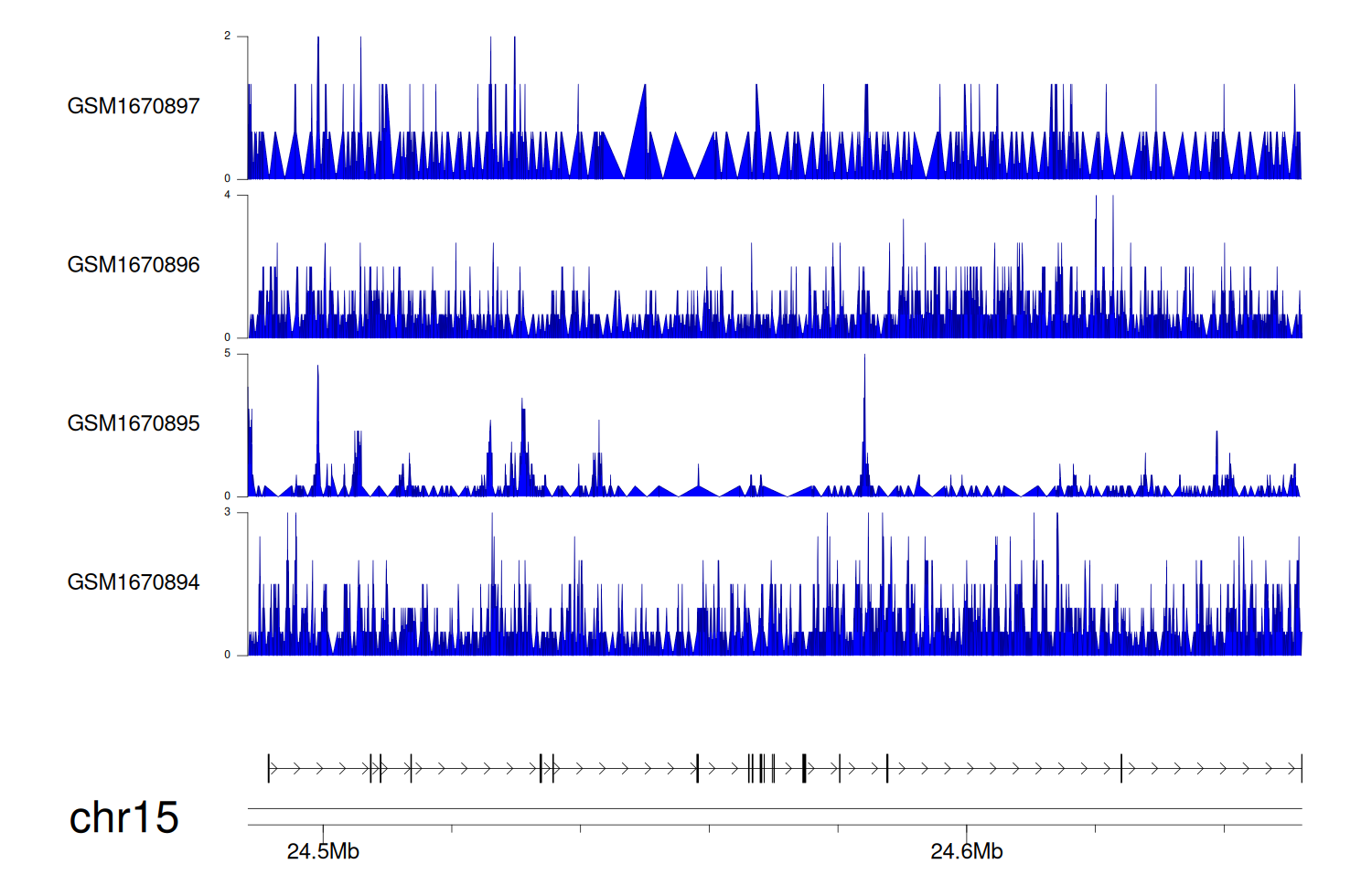Select the first exon at gene model's left end
Viewport: 1372px width, 896px height.
pyautogui.click(x=269, y=768)
